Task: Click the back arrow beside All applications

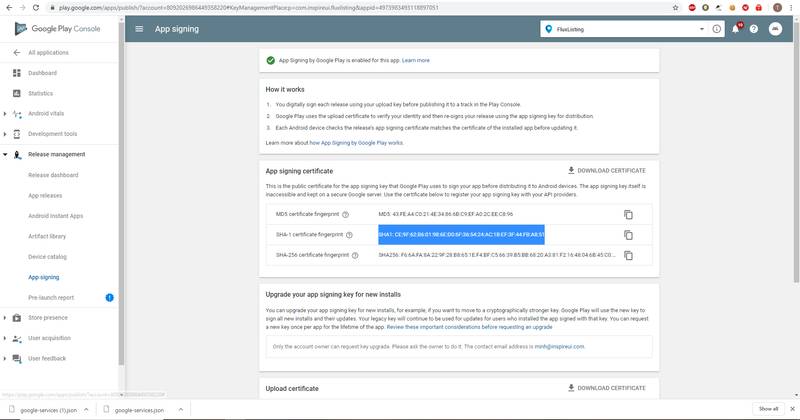Action: pyautogui.click(x=17, y=53)
